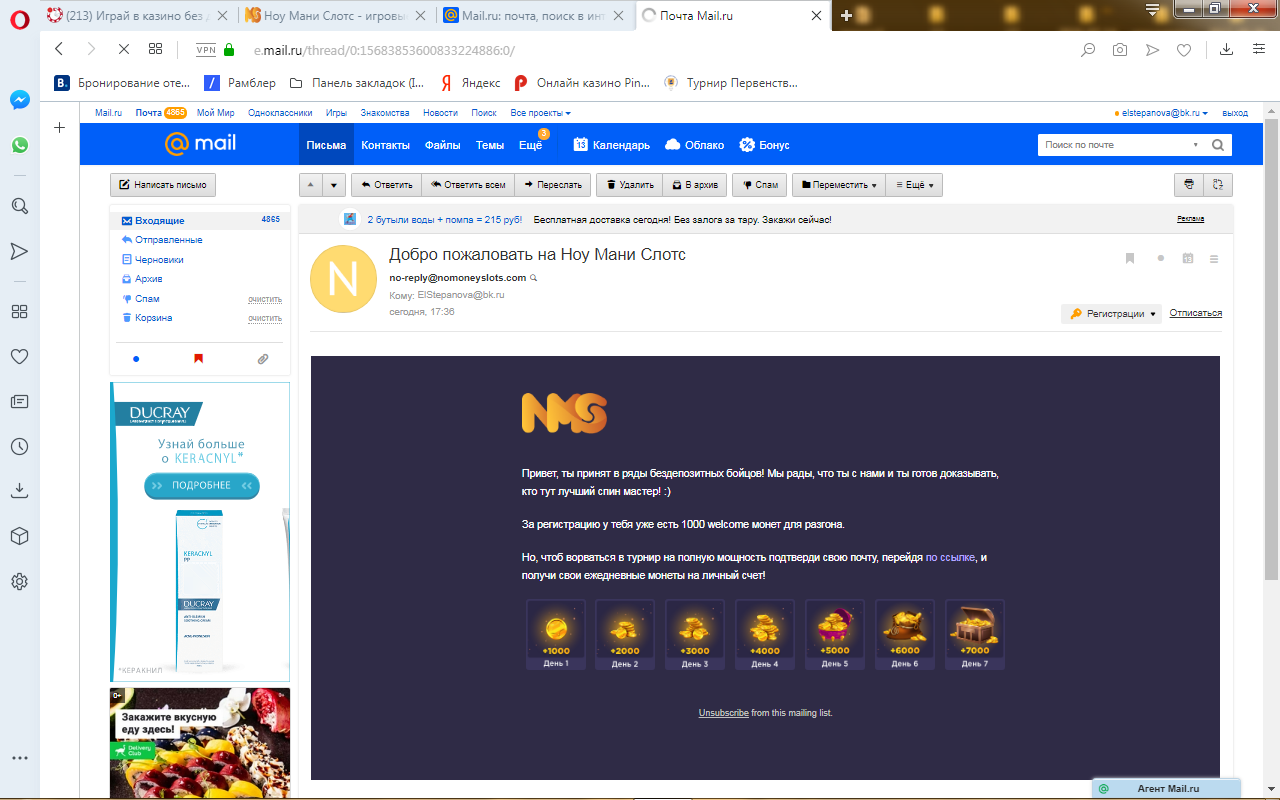Open a new browser tab with plus
This screenshot has height=800, width=1280.
click(847, 15)
